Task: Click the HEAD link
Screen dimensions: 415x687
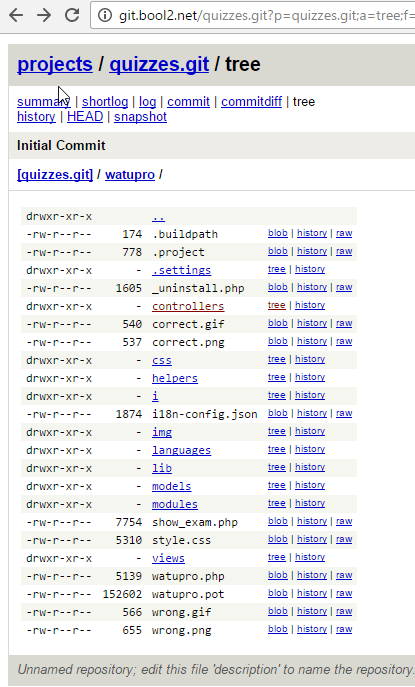Action: pyautogui.click(x=85, y=117)
